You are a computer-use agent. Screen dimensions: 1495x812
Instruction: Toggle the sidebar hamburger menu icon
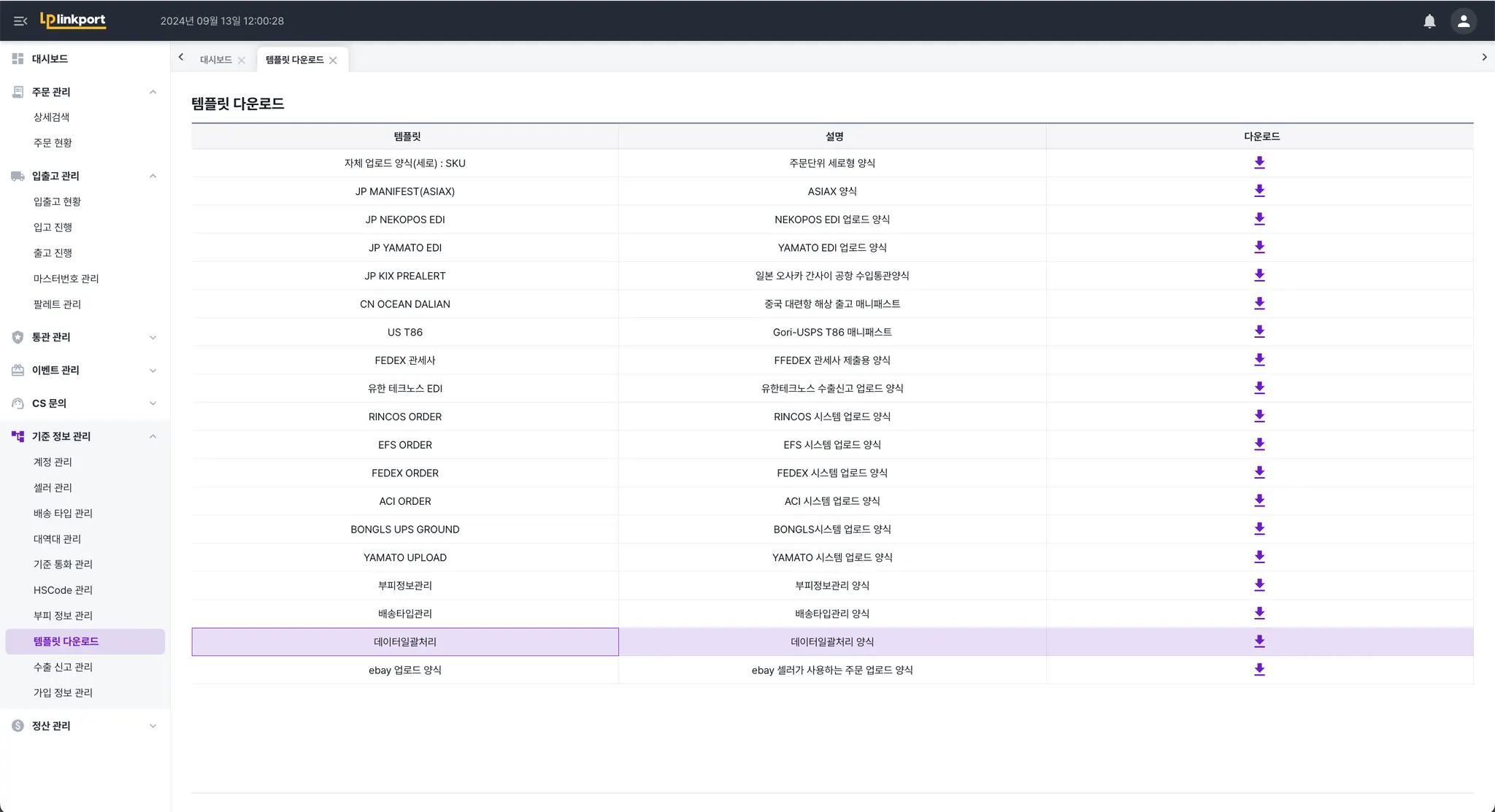coord(20,21)
